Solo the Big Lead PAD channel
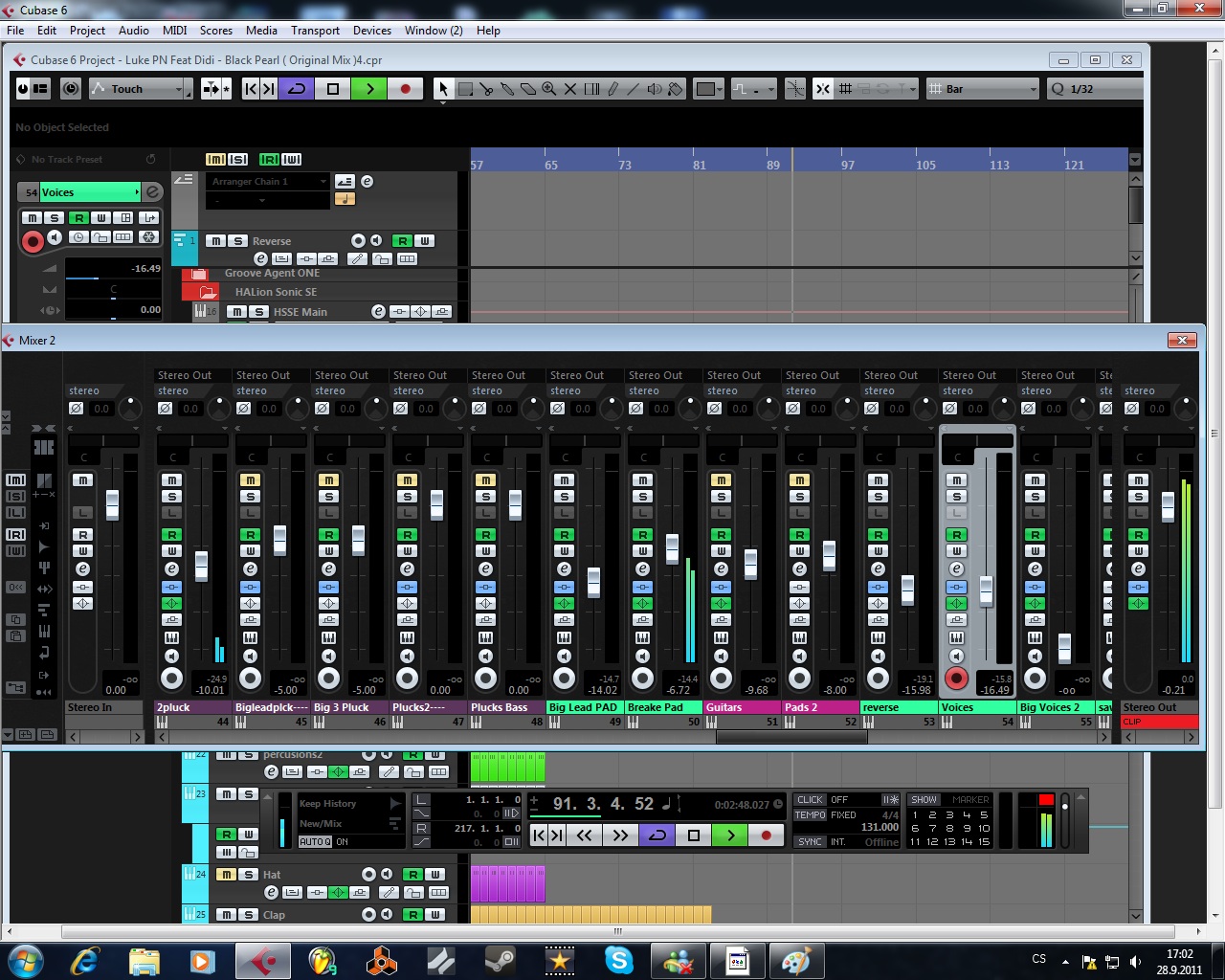The height and width of the screenshot is (980, 1225). (x=564, y=496)
